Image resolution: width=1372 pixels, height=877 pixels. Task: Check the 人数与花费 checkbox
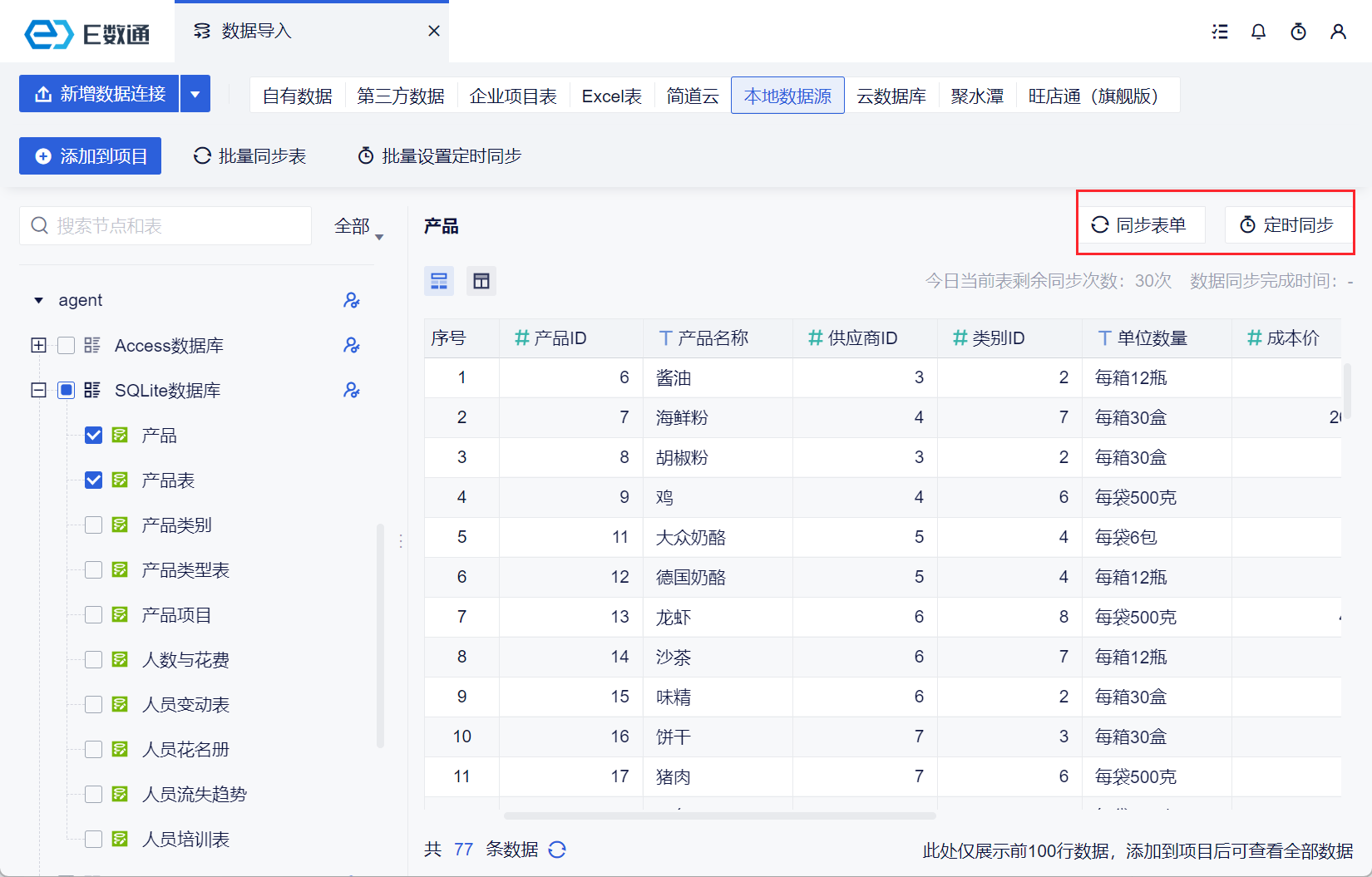(x=94, y=659)
